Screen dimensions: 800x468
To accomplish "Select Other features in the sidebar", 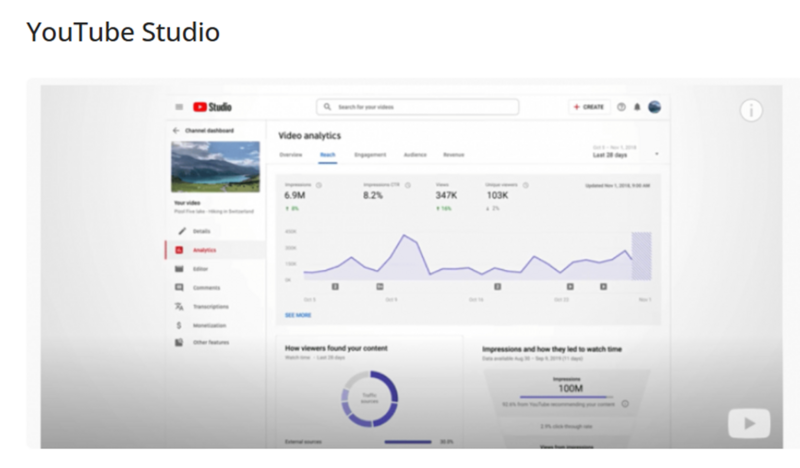I will pyautogui.click(x=211, y=342).
